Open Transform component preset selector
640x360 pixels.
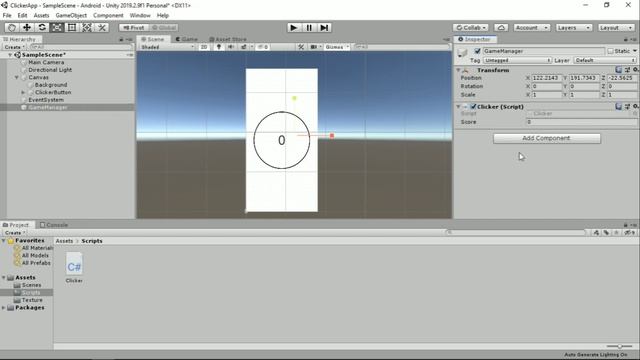tap(627, 70)
